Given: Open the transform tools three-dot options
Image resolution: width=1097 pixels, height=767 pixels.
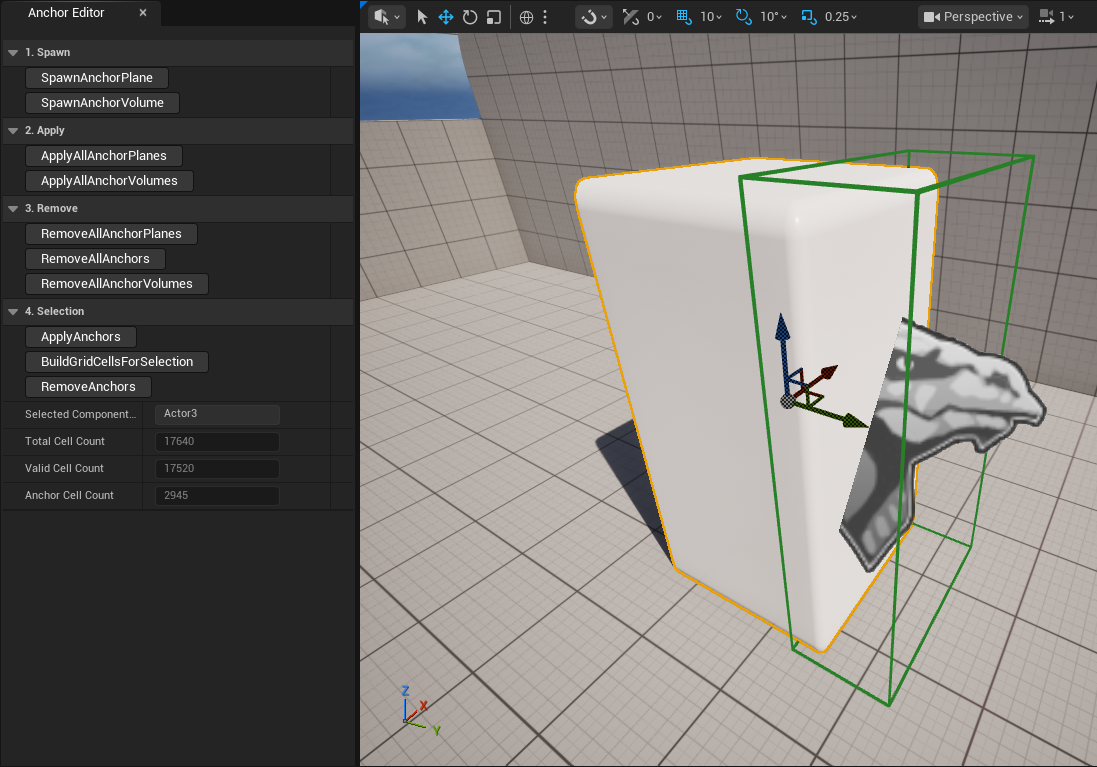Looking at the screenshot, I should pyautogui.click(x=545, y=17).
